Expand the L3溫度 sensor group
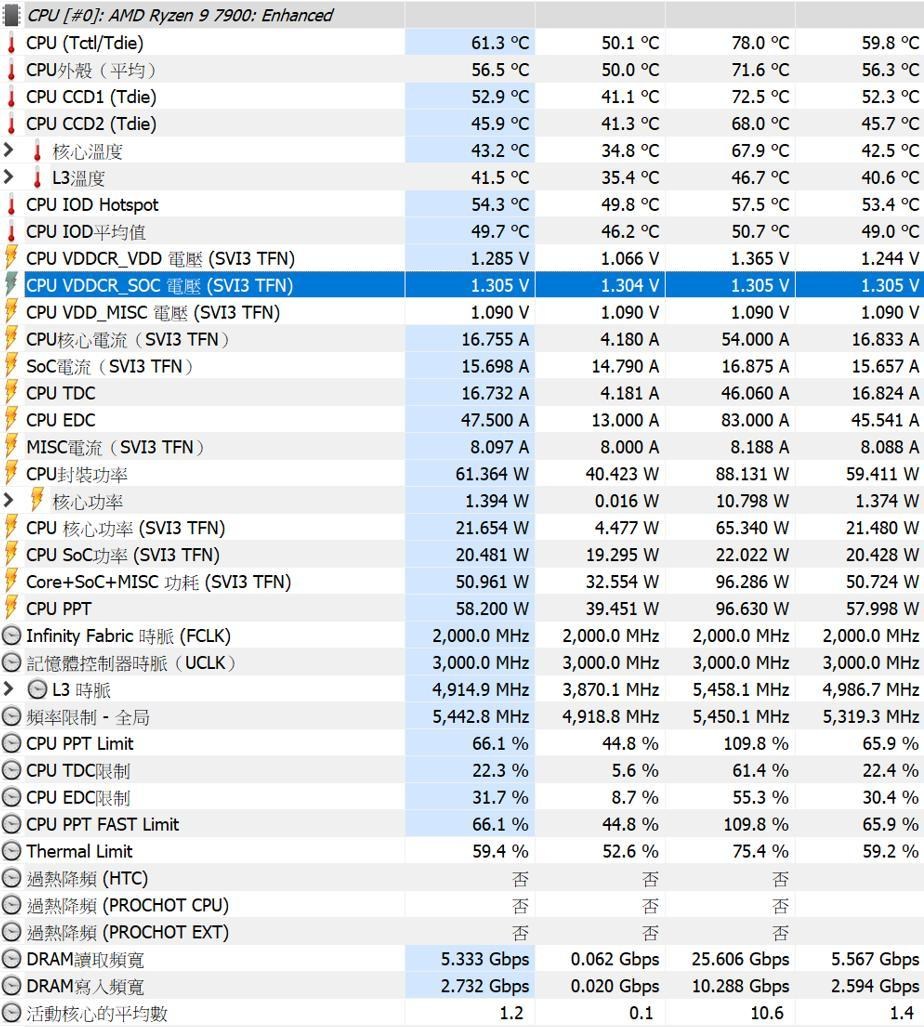The height and width of the screenshot is (1027, 924). point(9,178)
